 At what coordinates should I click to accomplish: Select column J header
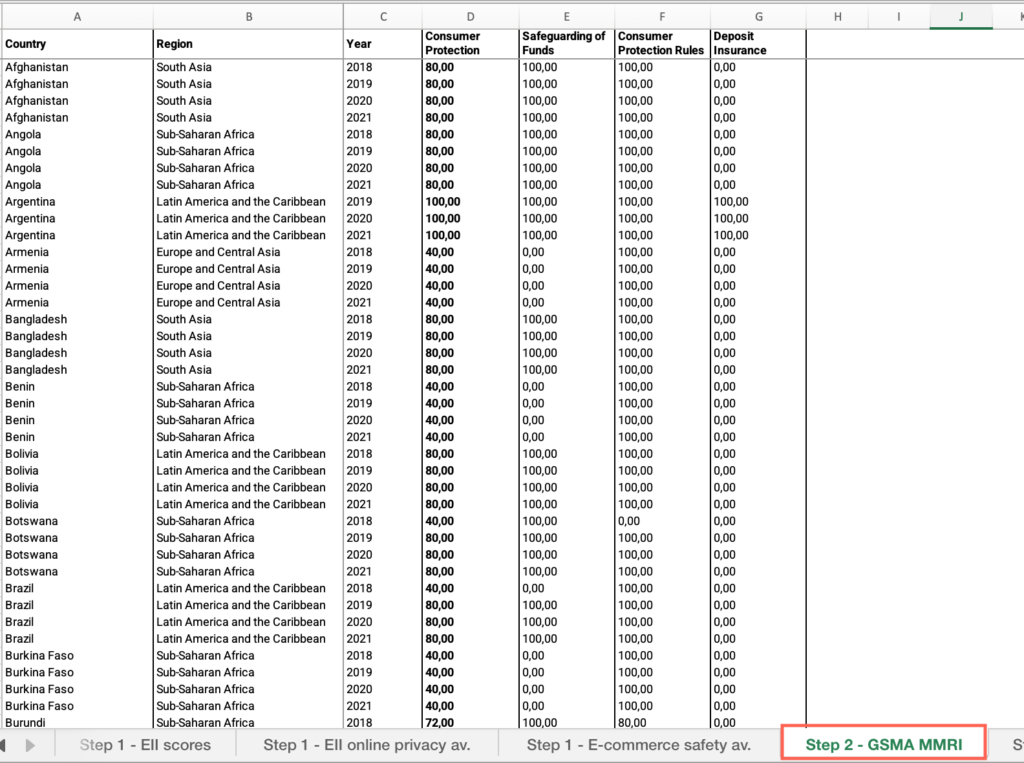(961, 17)
